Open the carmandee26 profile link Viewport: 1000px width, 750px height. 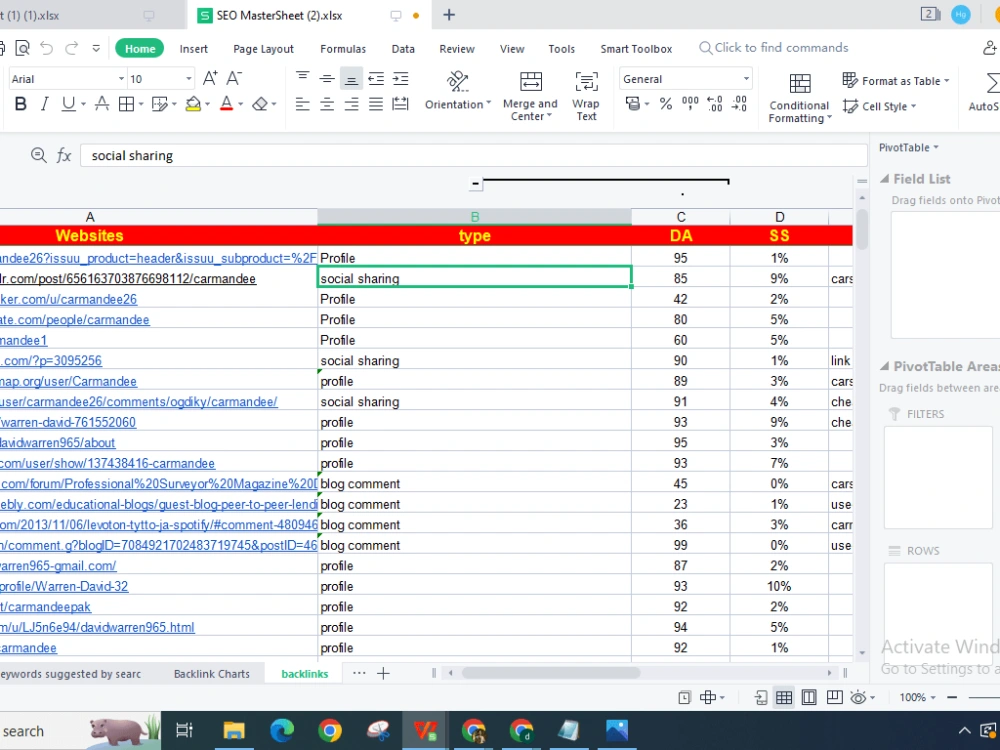click(68, 299)
